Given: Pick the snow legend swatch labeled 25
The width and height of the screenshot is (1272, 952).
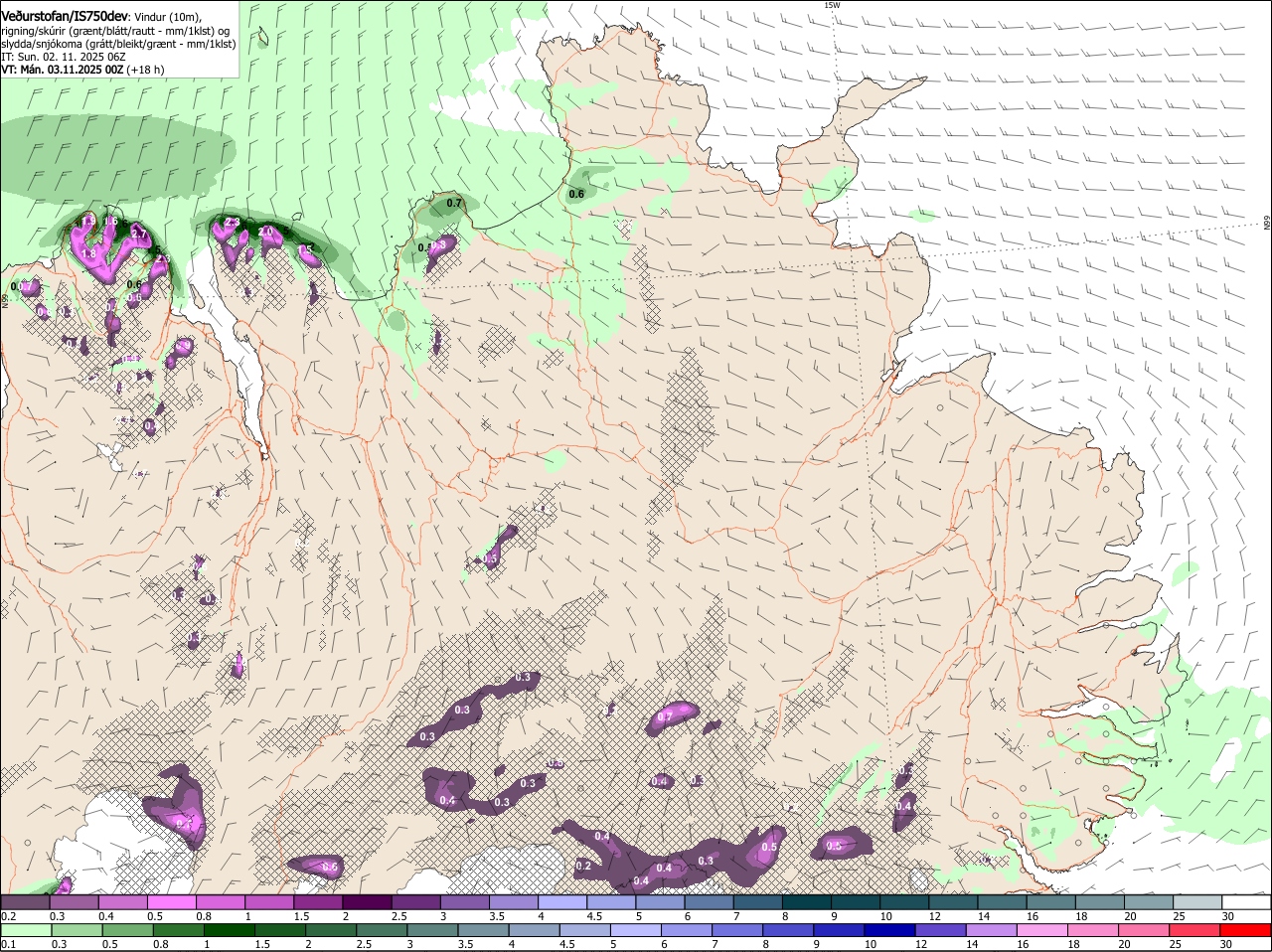Looking at the screenshot, I should pos(1198,901).
